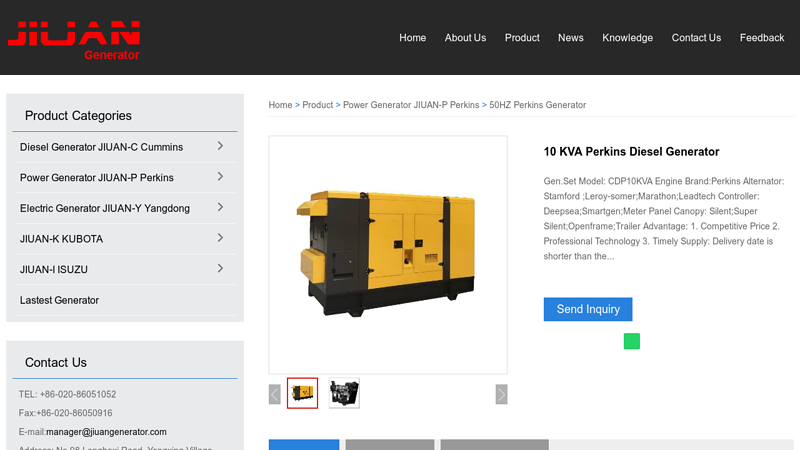Click the Contact Us sidebar heading

click(x=56, y=363)
